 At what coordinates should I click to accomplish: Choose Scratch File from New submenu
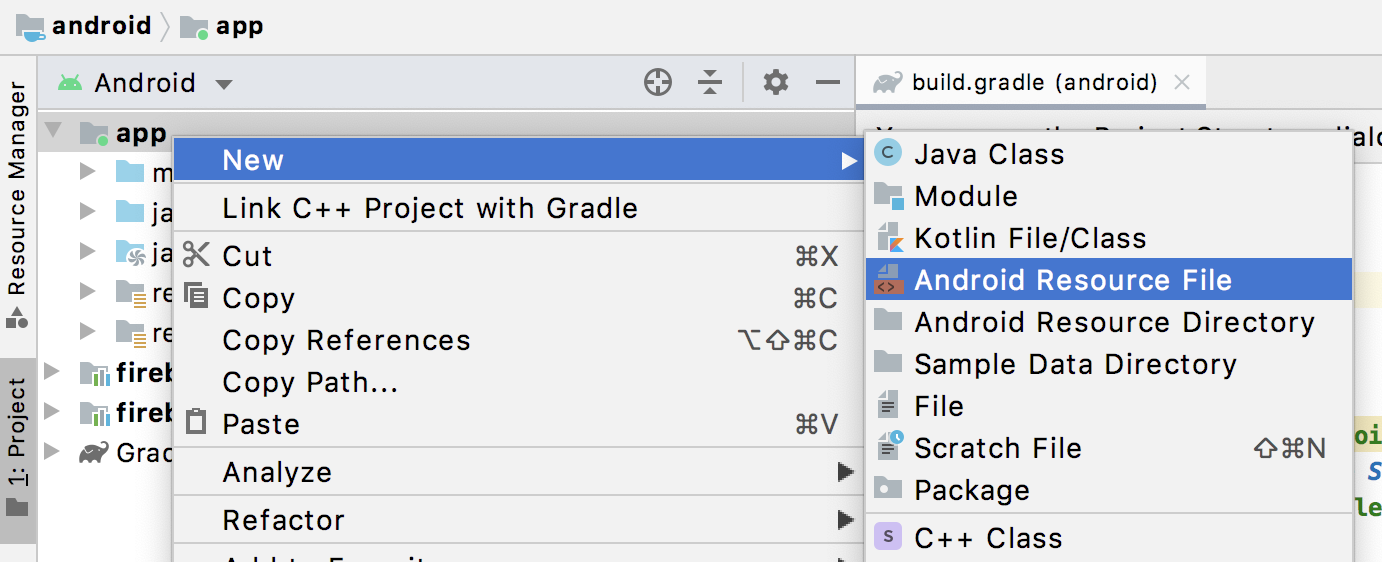pyautogui.click(x=998, y=448)
